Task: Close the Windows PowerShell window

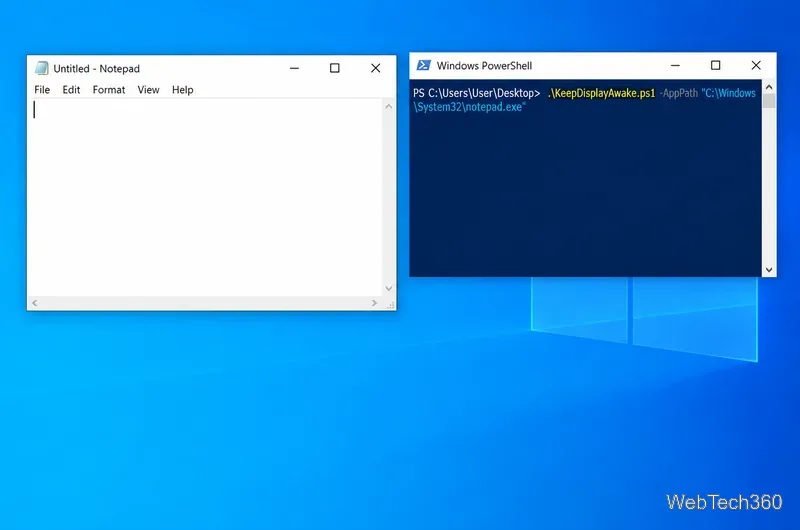Action: [756, 65]
